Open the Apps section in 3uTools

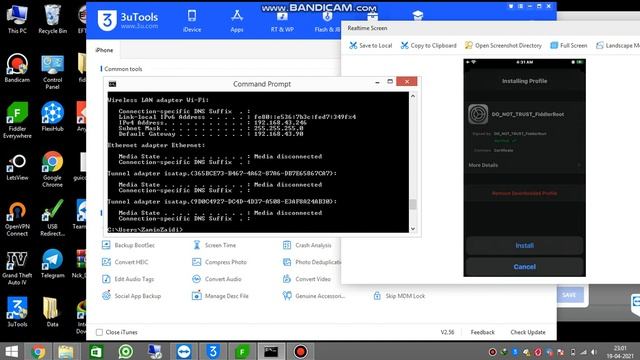237,21
